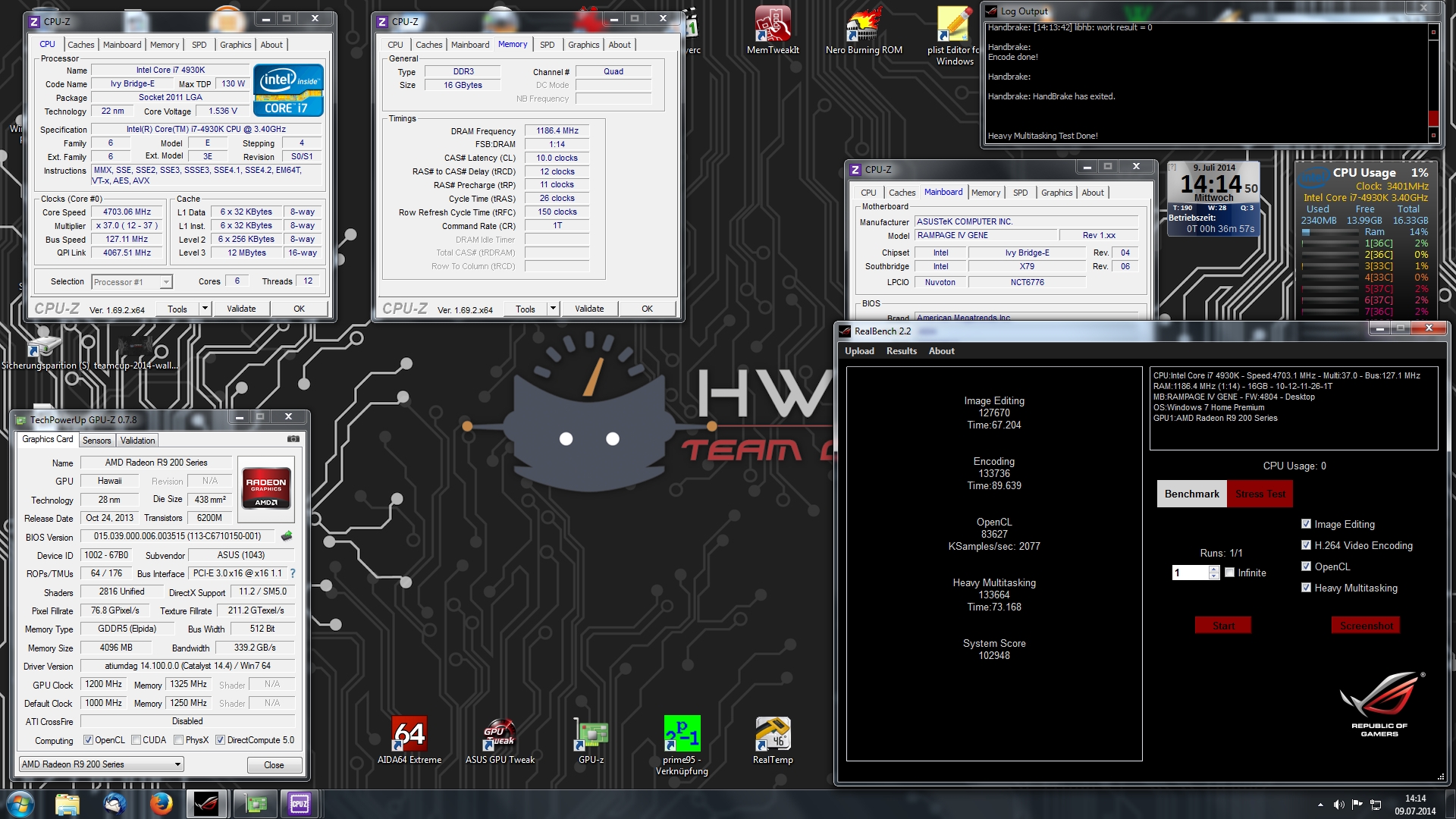Show hidden system tray icons
The height and width of the screenshot is (819, 1456).
click(1320, 805)
